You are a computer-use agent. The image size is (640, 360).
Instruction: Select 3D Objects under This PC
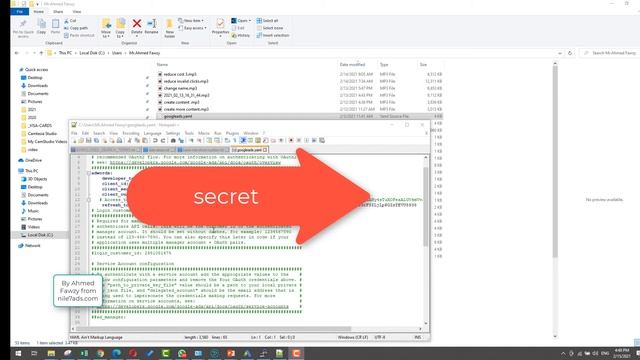click(x=37, y=179)
